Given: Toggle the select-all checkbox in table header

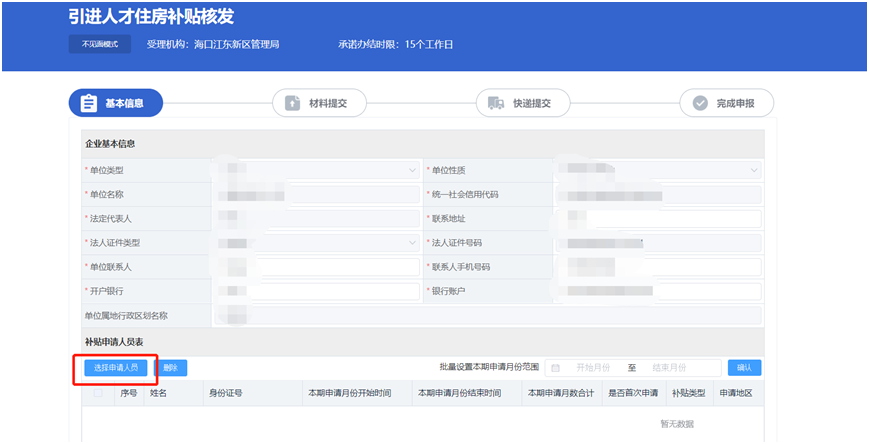Looking at the screenshot, I should 98,393.
